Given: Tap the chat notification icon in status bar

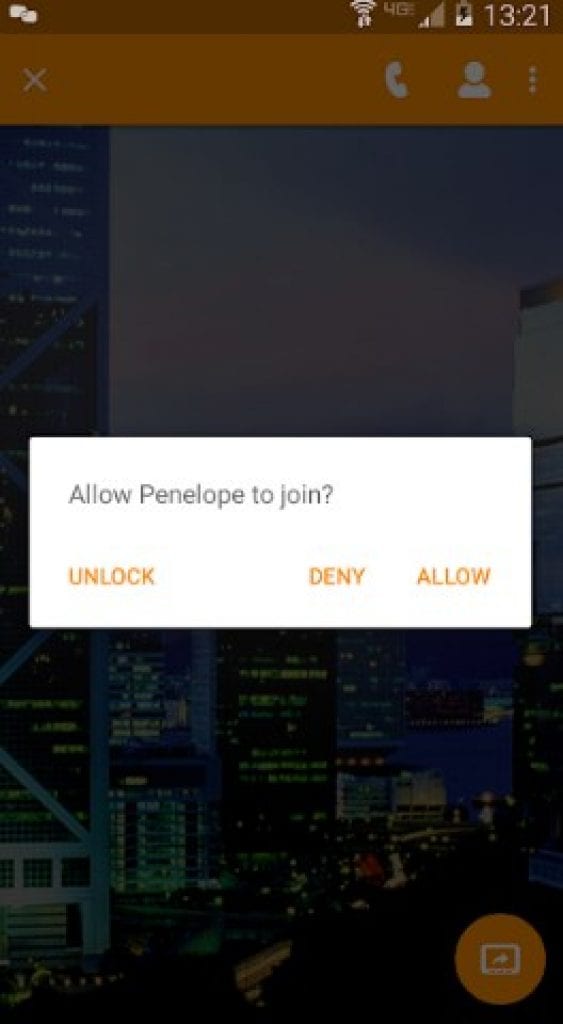Looking at the screenshot, I should click(x=23, y=14).
